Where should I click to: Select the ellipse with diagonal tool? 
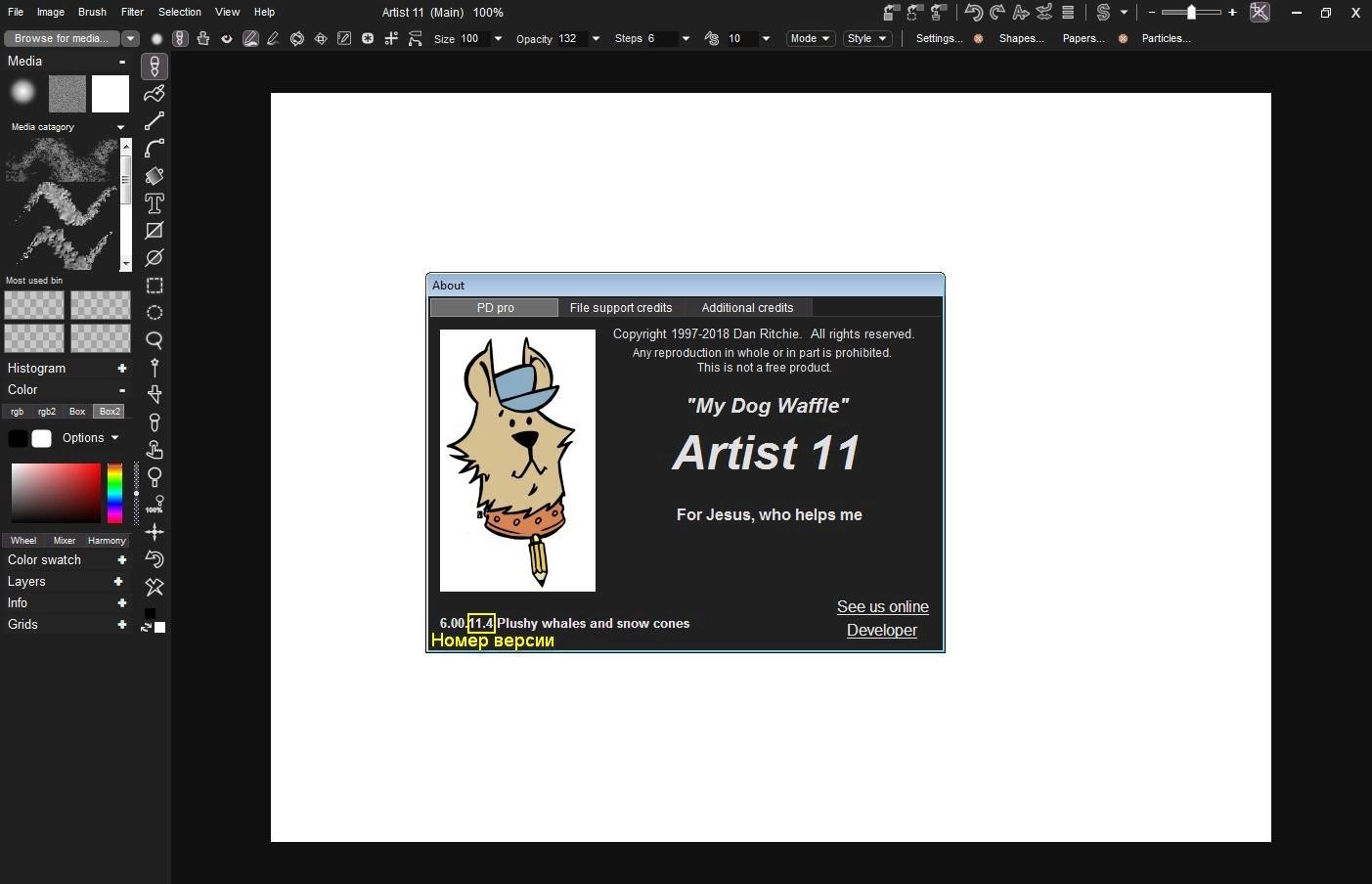pyautogui.click(x=155, y=258)
